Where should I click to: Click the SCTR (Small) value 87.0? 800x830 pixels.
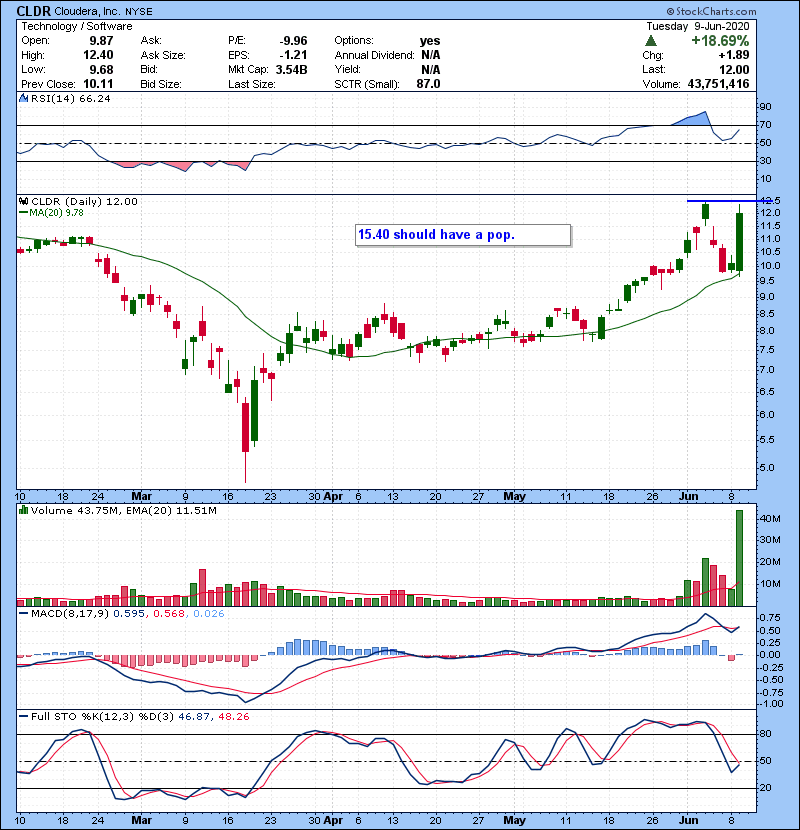coord(428,84)
